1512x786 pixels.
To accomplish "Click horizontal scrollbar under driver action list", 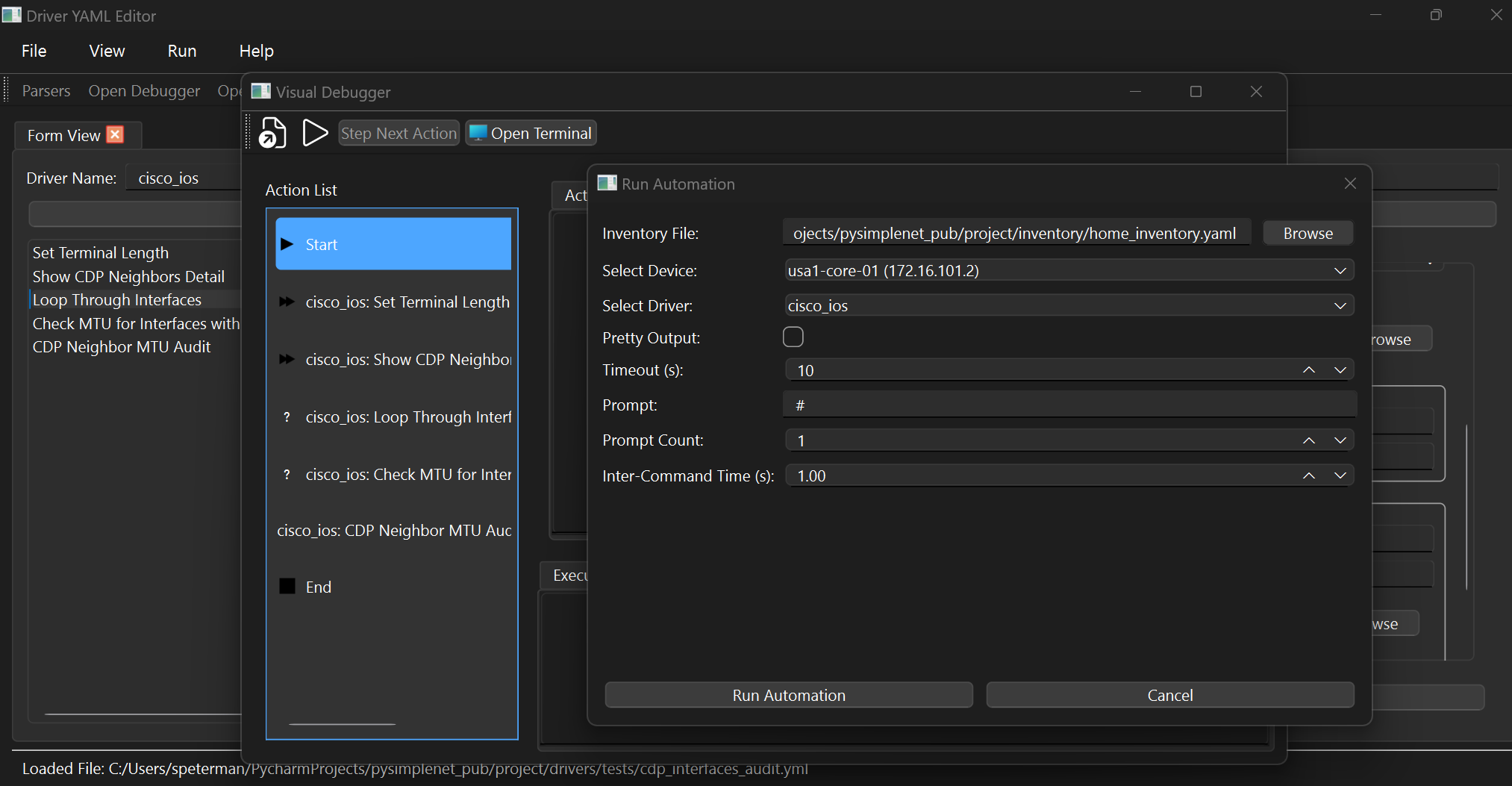I will [x=143, y=714].
